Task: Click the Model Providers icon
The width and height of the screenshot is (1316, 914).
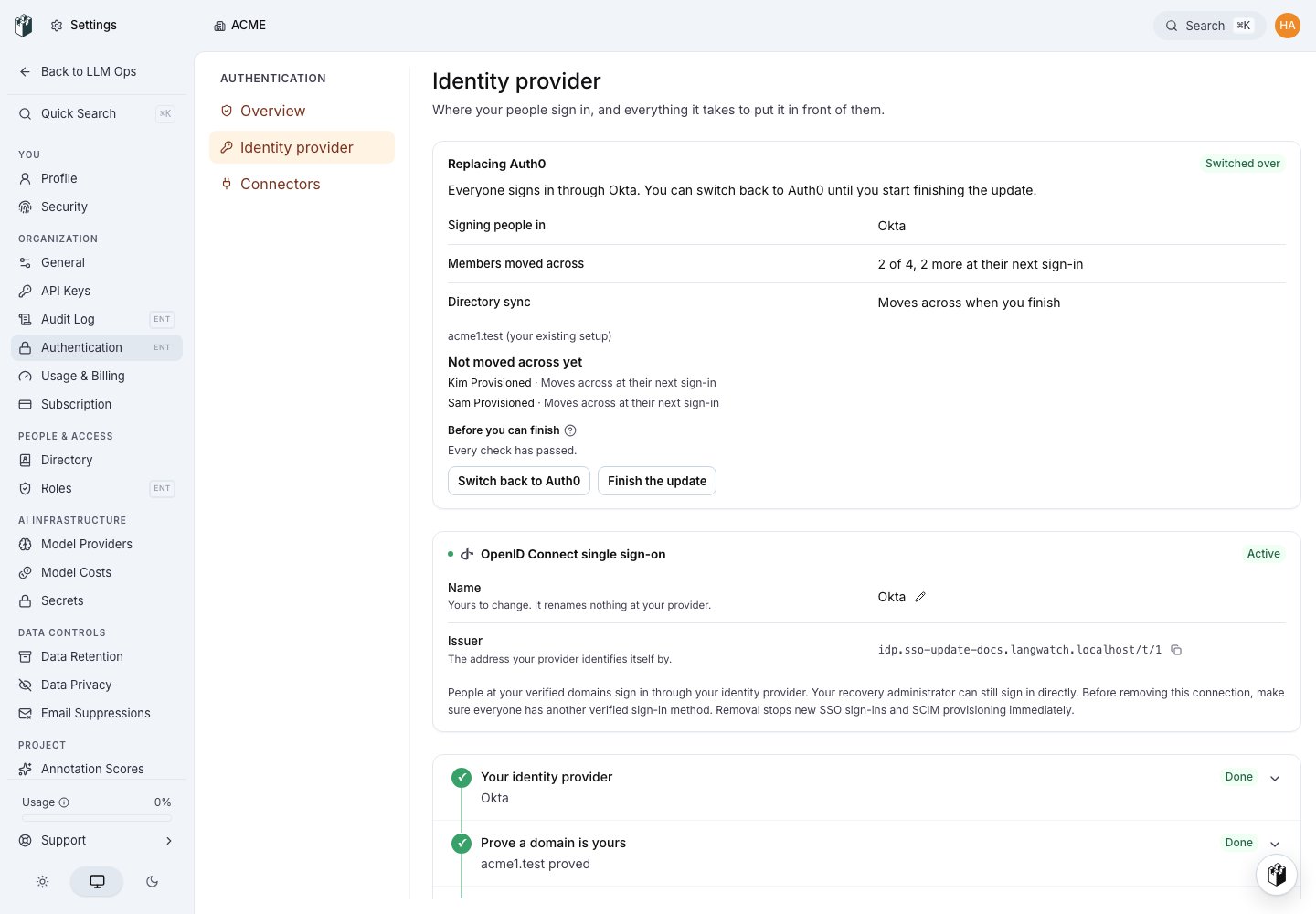Action: click(x=26, y=544)
